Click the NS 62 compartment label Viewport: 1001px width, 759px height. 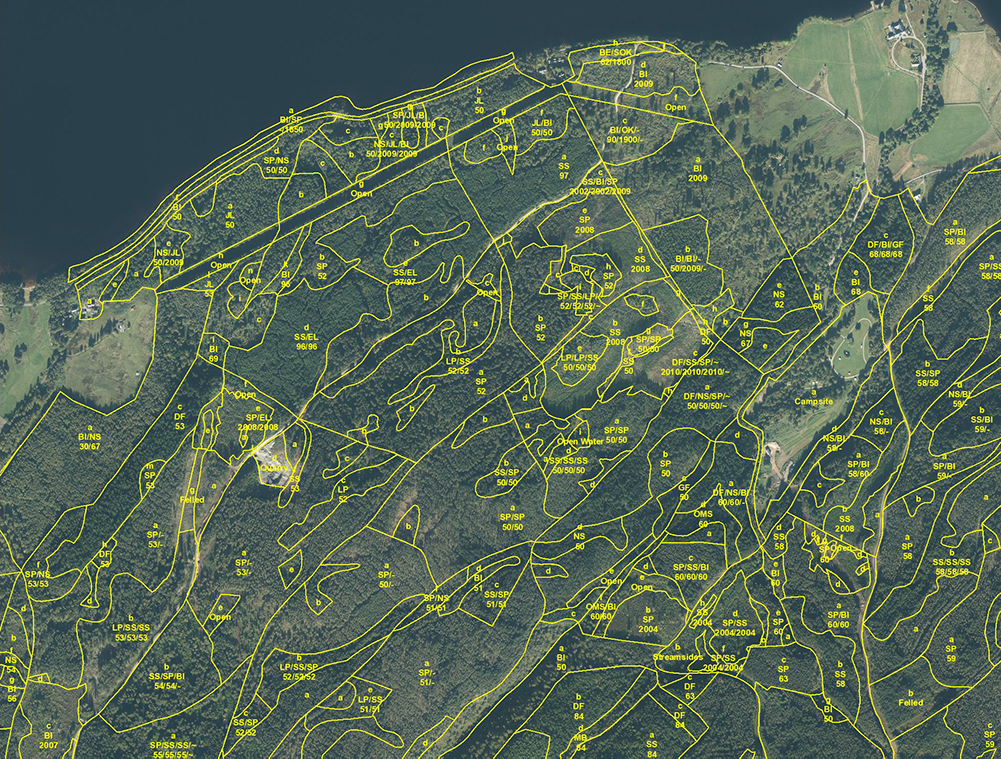[779, 298]
